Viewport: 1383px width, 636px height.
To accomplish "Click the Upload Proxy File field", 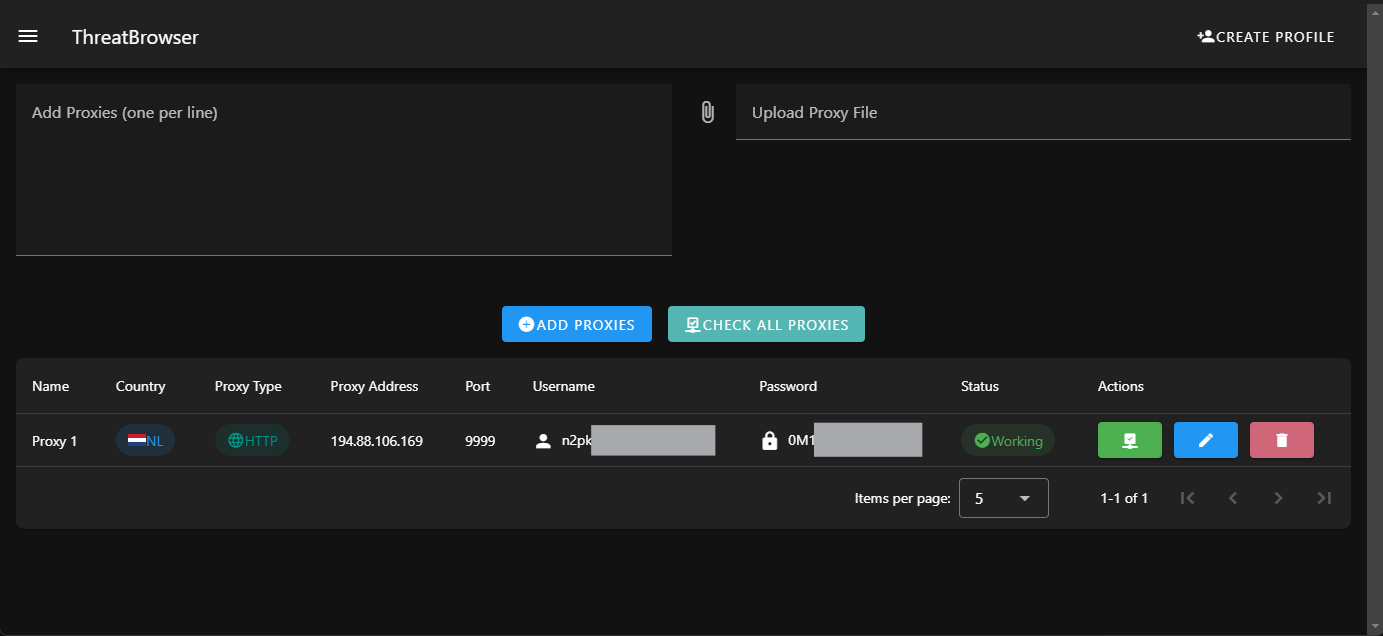I will [x=1043, y=112].
